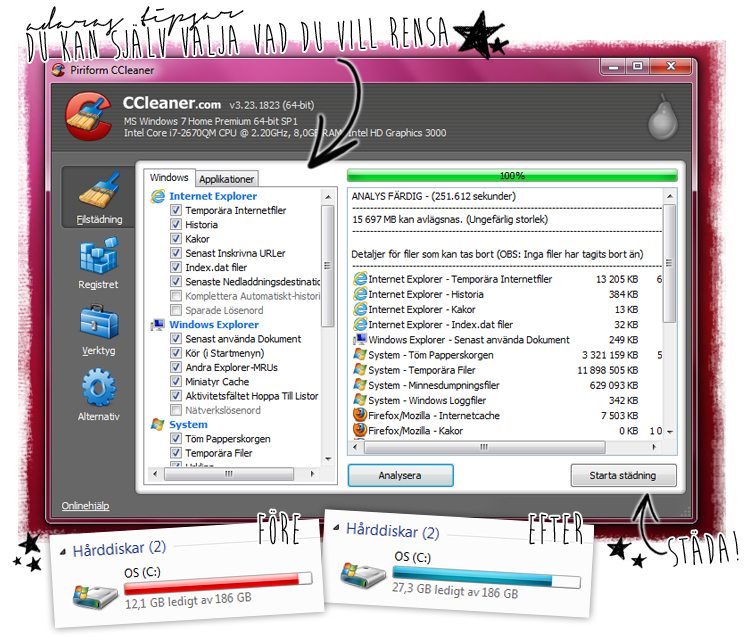Click the Firefox icon beside Internetcache result

point(360,415)
